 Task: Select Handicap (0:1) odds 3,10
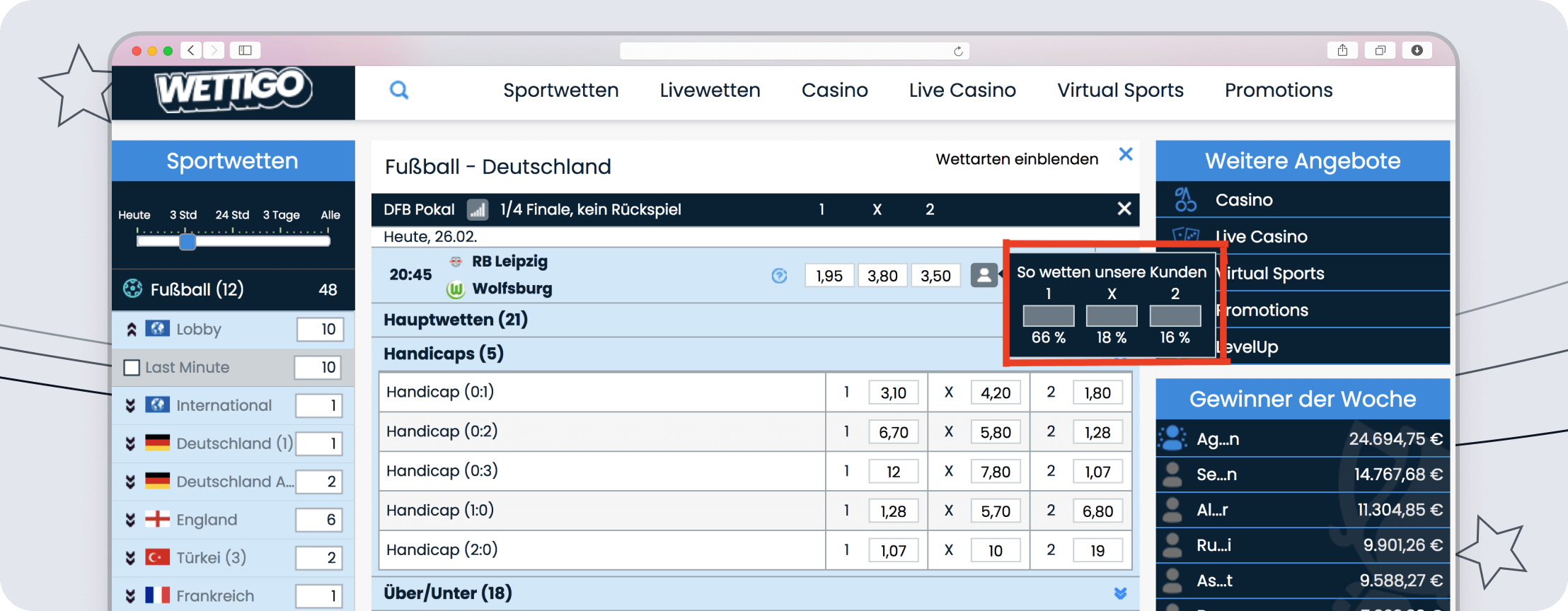pyautogui.click(x=893, y=392)
